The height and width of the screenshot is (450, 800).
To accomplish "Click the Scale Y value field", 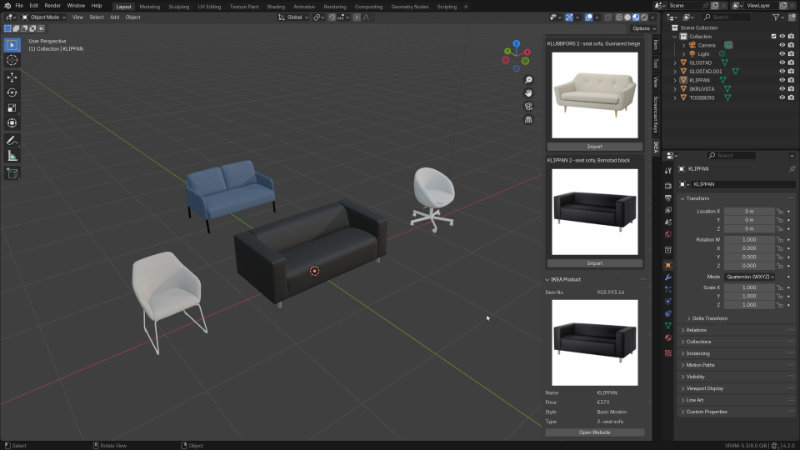I will 749,296.
